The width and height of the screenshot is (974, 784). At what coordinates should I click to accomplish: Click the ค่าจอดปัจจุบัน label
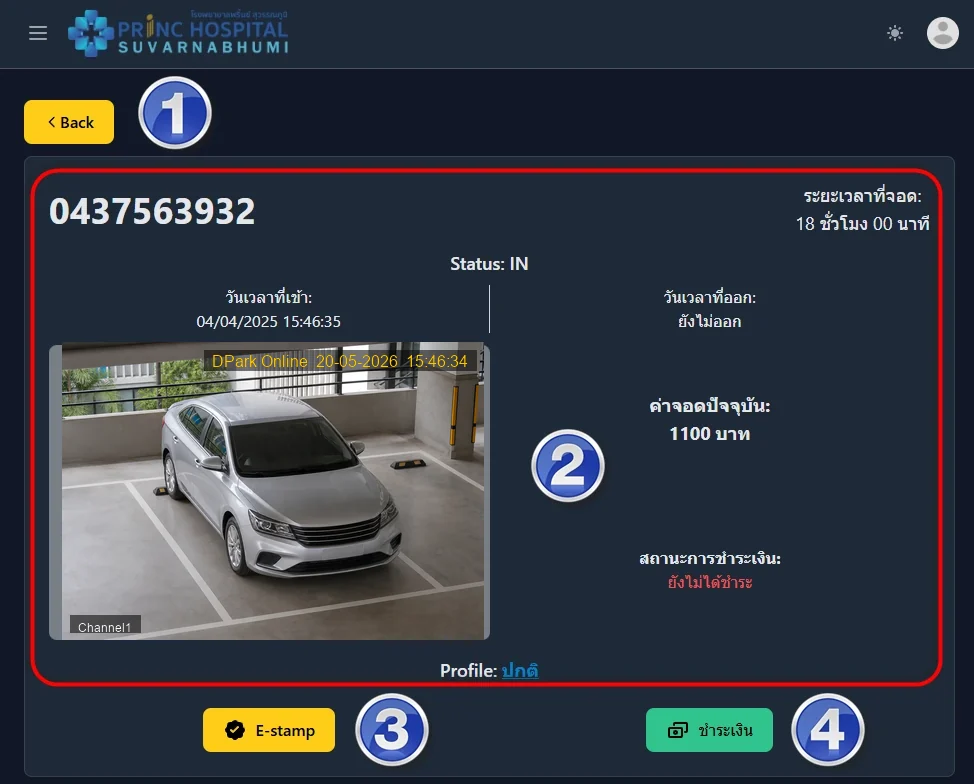709,406
